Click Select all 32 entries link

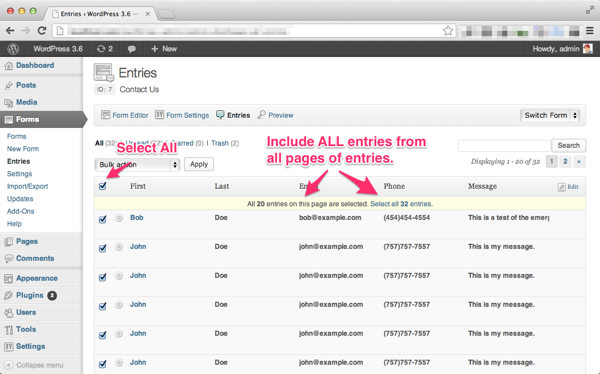click(x=401, y=204)
